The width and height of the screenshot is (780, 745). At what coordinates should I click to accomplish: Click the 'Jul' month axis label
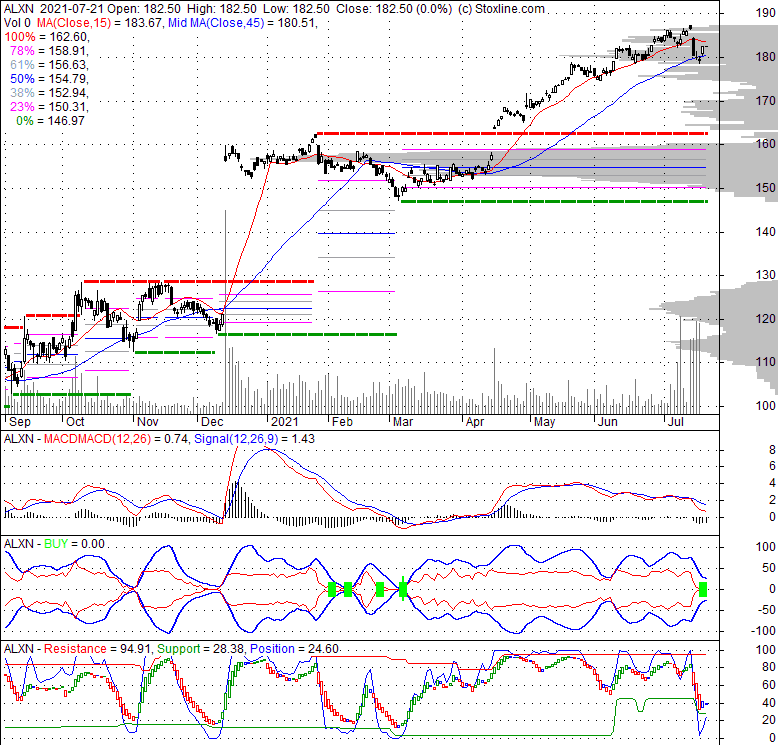click(x=676, y=422)
